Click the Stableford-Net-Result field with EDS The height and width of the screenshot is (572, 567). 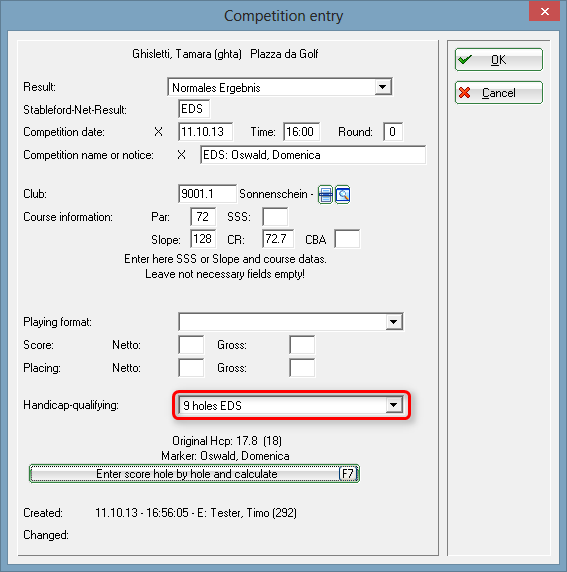pyautogui.click(x=194, y=109)
